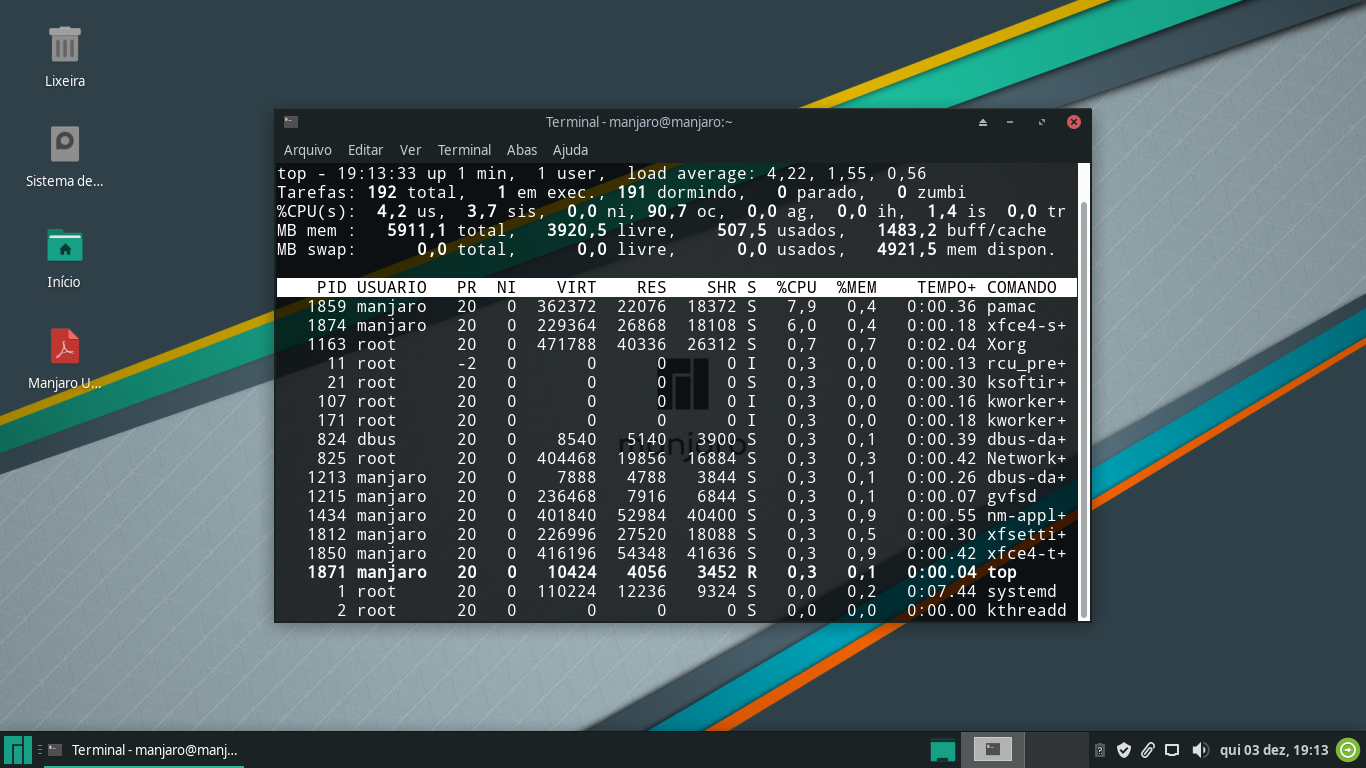Click the 1483,2 buff/cache value

[x=907, y=231]
